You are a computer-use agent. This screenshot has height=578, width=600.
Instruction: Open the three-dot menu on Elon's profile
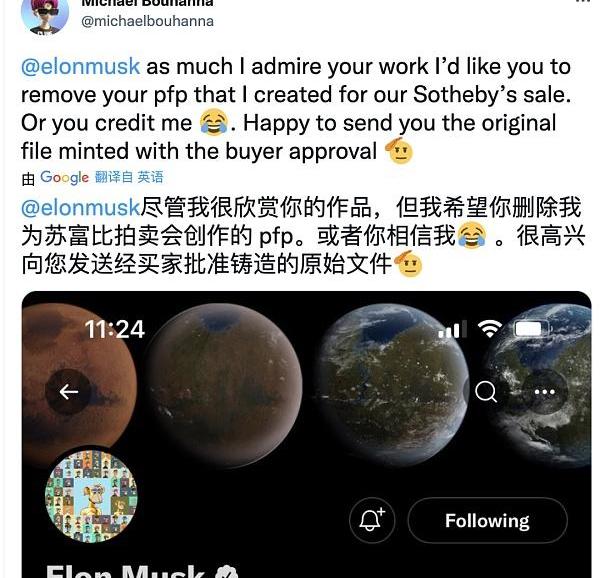click(x=545, y=392)
